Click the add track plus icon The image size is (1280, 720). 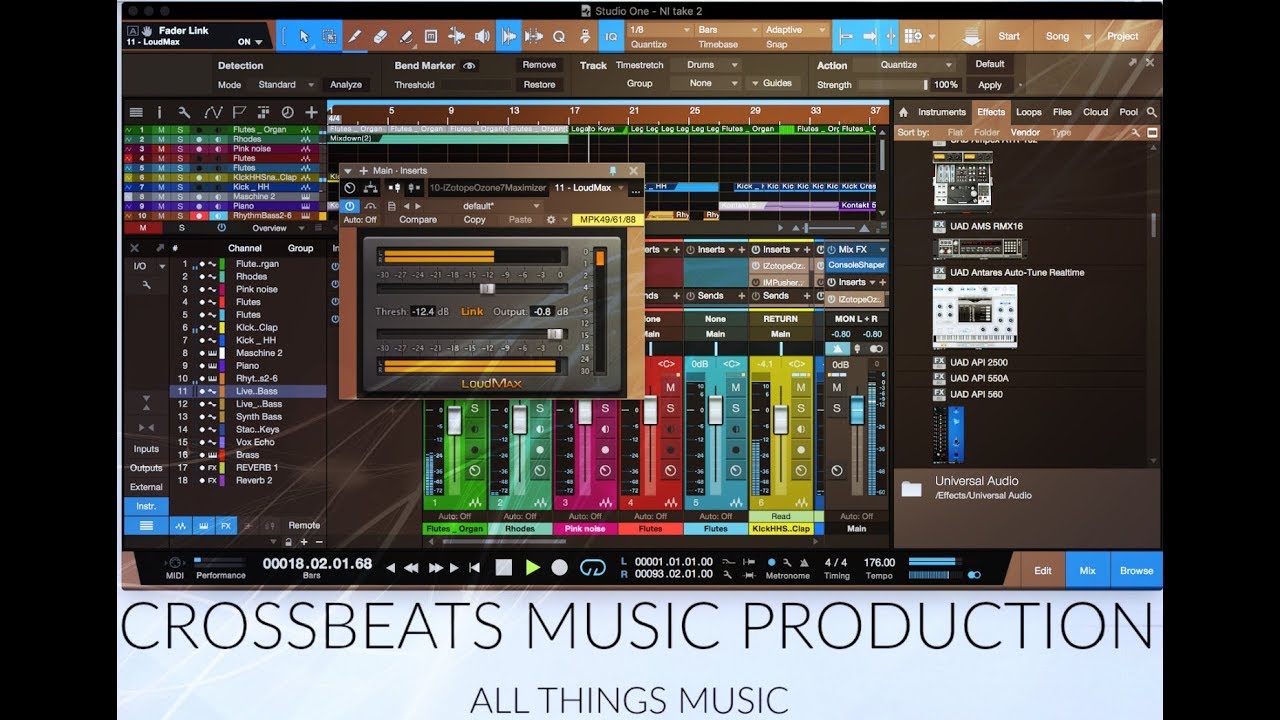(x=311, y=112)
